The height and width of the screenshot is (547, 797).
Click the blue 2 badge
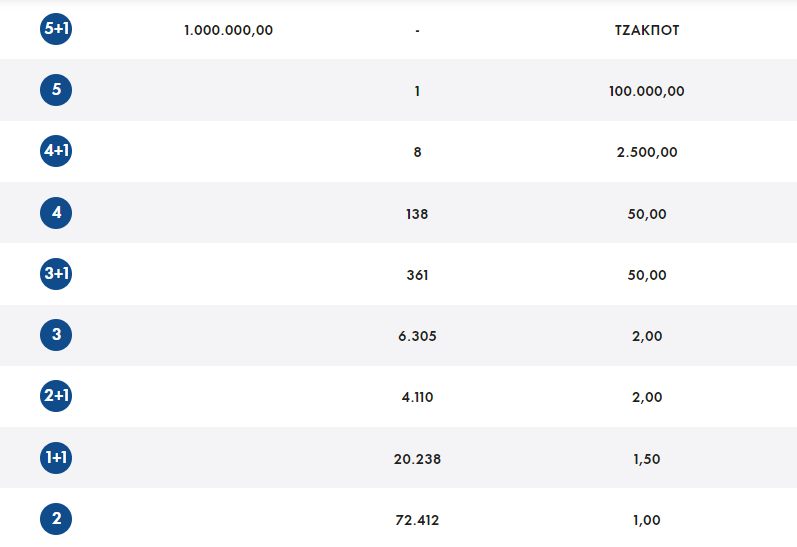(x=56, y=519)
